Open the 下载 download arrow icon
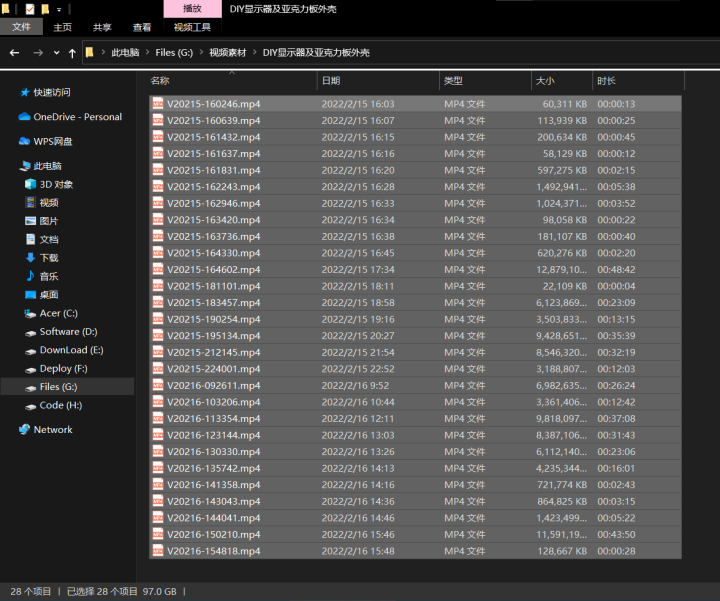The width and height of the screenshot is (720, 601). 30,258
